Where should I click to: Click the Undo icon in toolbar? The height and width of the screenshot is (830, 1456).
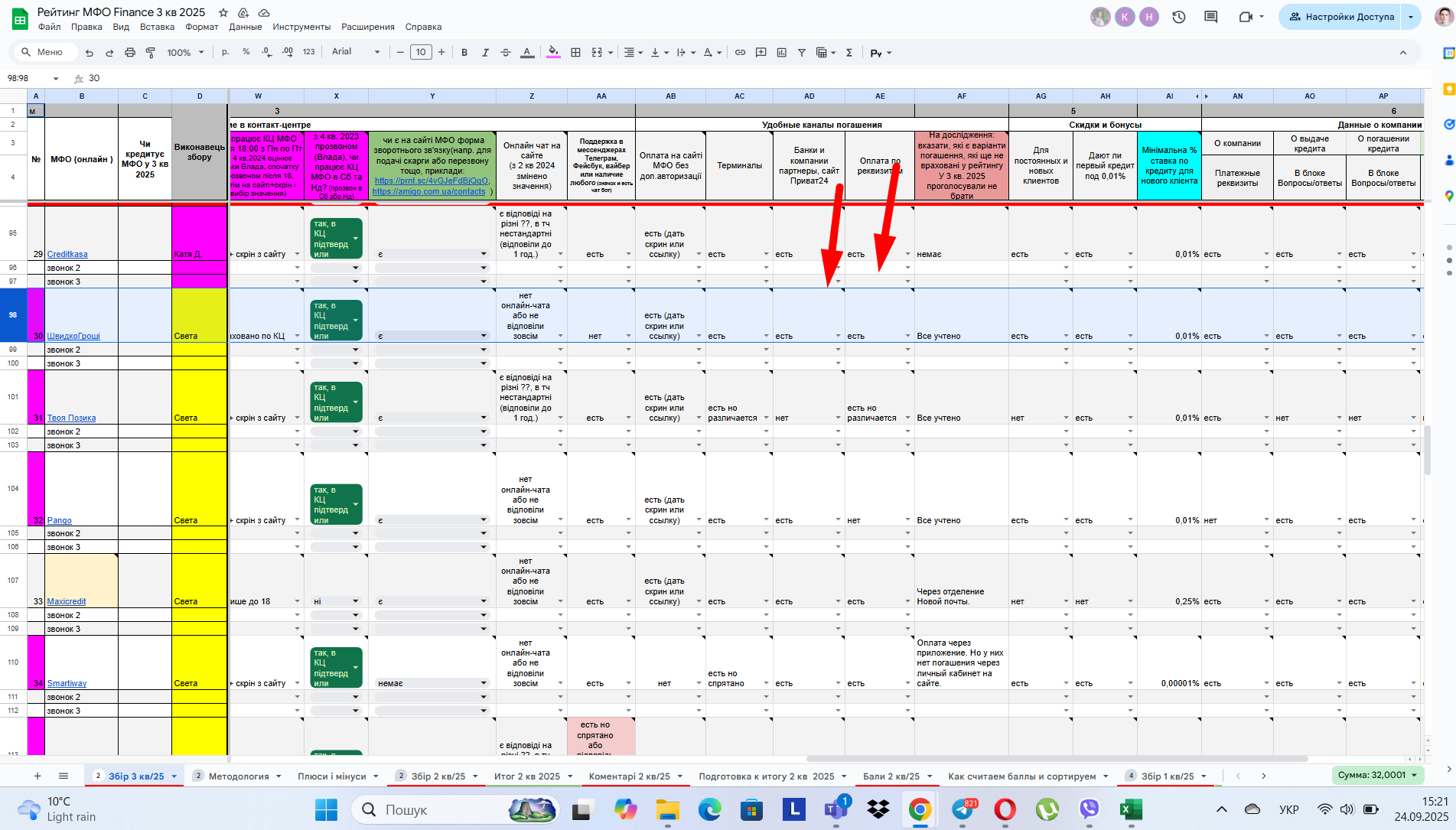[90, 52]
